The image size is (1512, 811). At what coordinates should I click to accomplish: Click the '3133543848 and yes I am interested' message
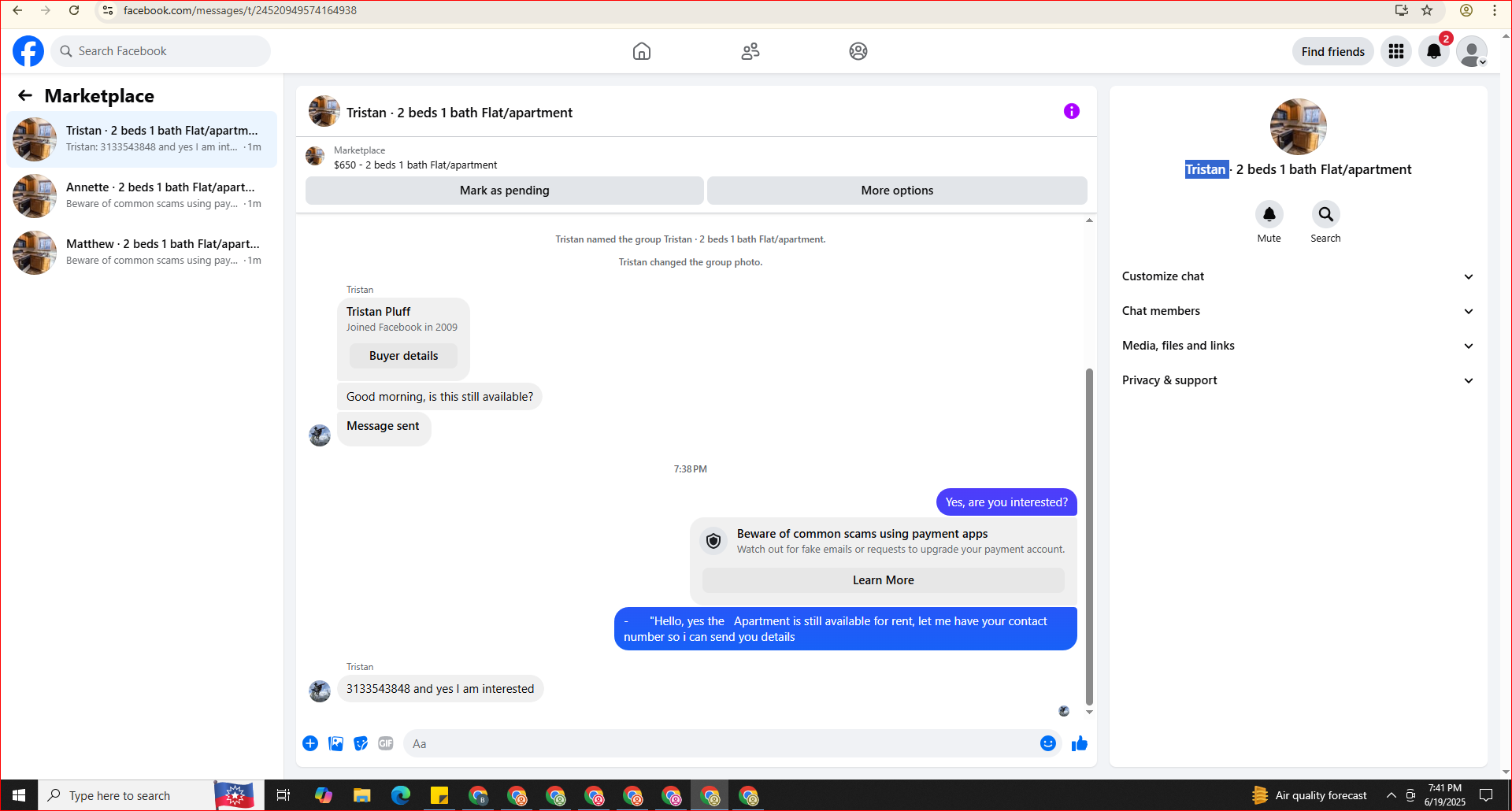(x=440, y=689)
